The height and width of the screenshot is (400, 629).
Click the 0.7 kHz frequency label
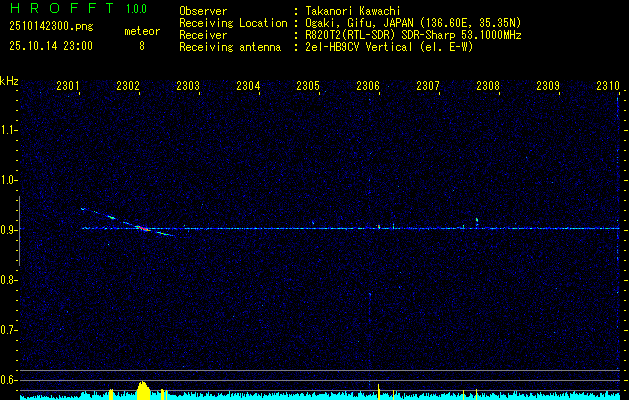8,330
